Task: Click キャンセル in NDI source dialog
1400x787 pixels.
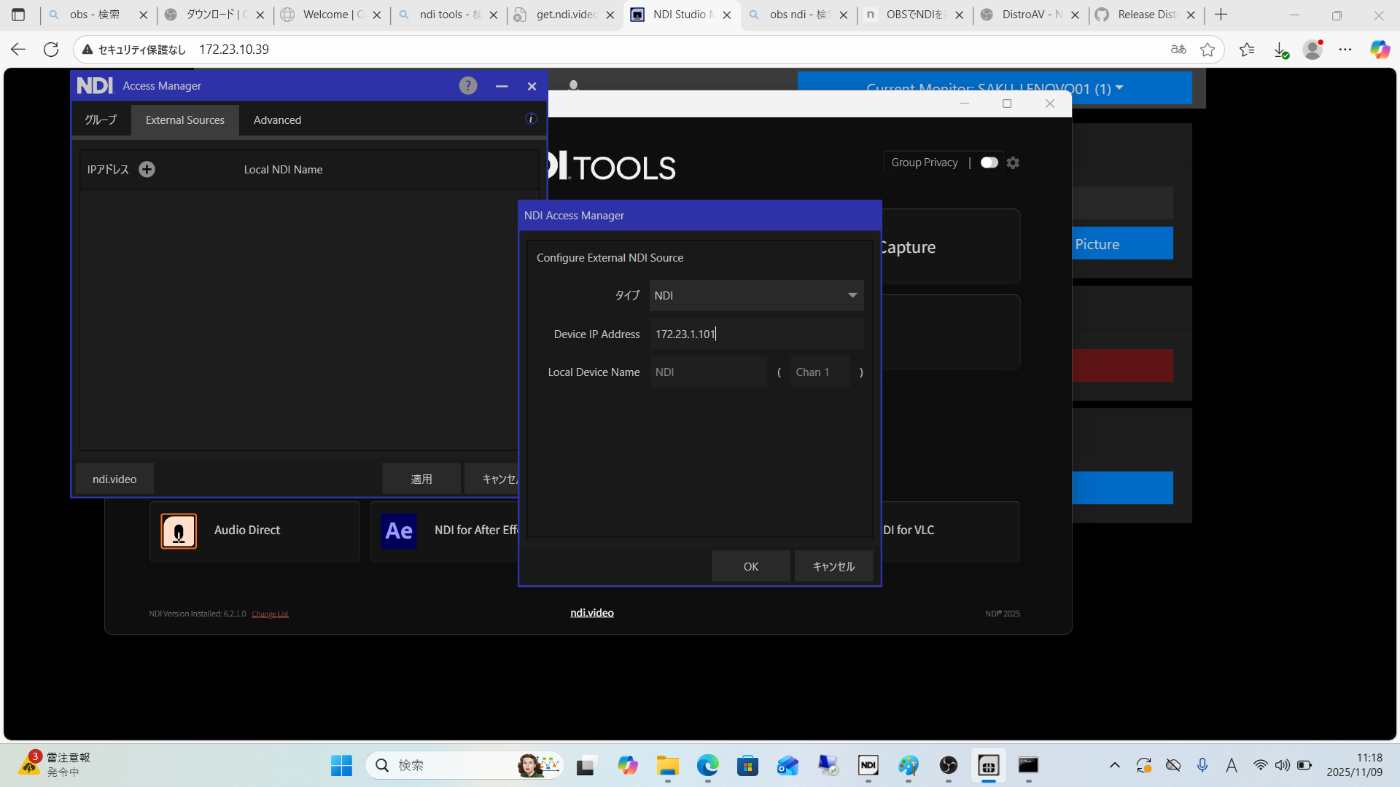Action: pos(834,566)
